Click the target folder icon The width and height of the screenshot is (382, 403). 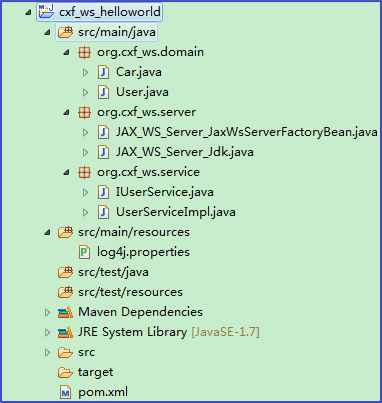point(65,372)
